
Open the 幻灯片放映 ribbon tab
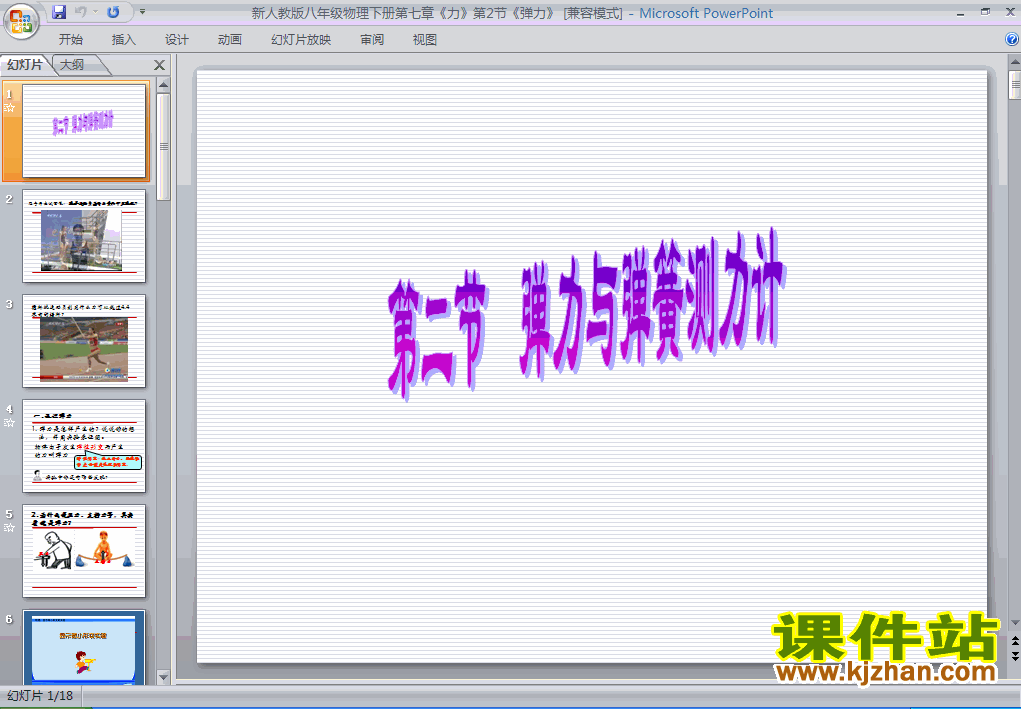pos(301,40)
